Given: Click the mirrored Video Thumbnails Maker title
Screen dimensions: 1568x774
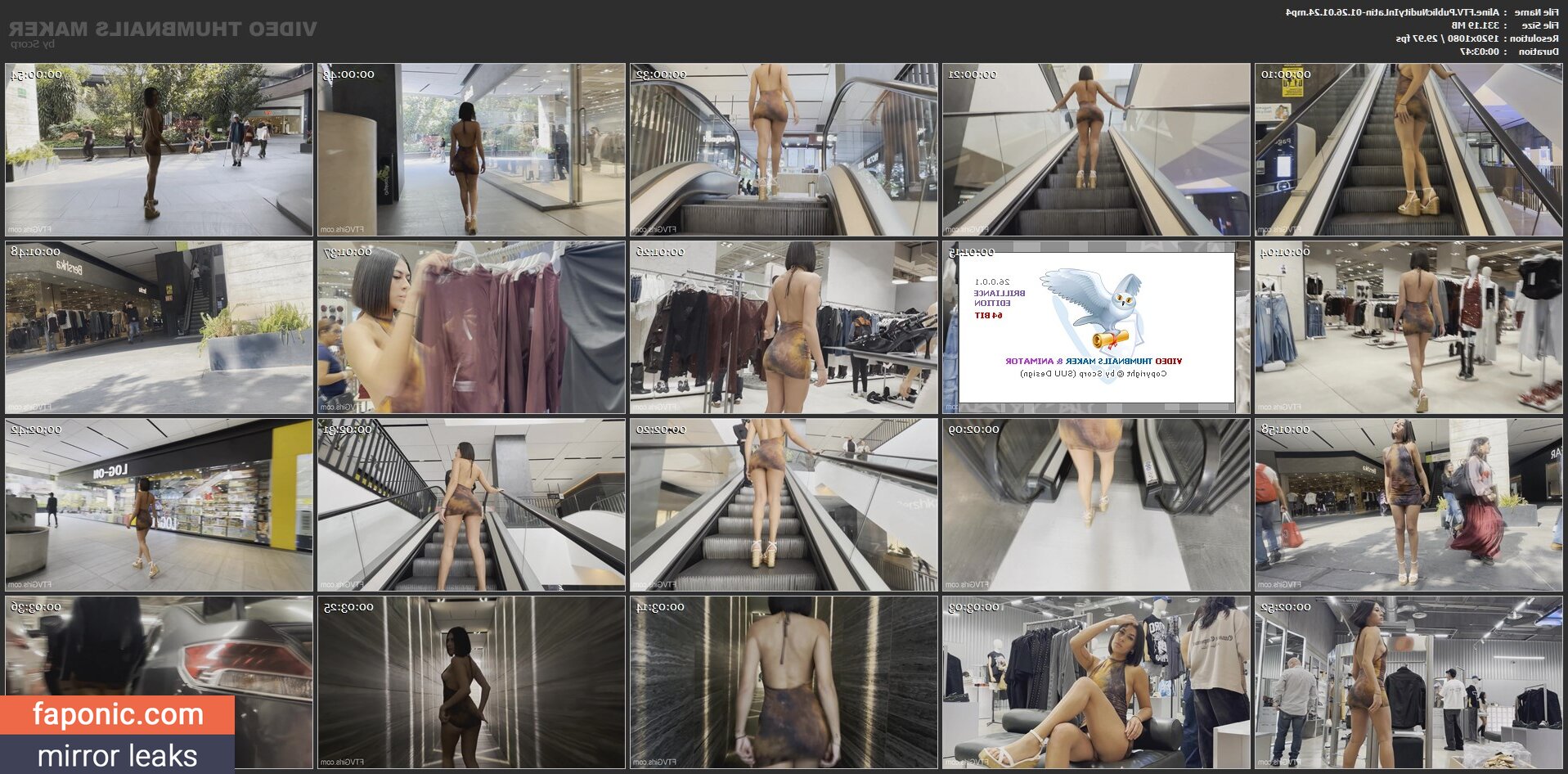Looking at the screenshot, I should (x=163, y=29).
